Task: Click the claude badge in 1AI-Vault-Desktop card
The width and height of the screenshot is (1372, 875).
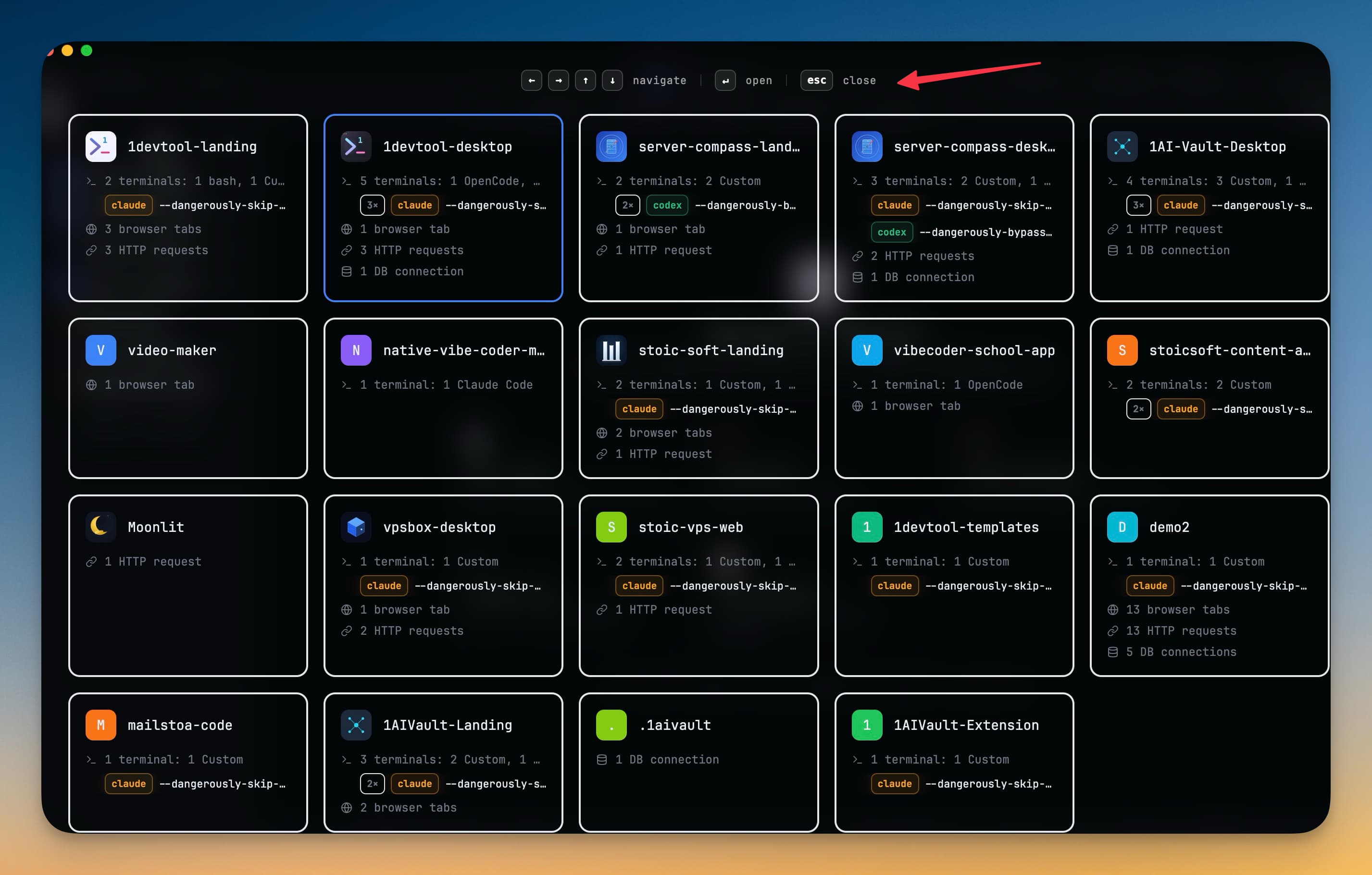Action: pos(1181,205)
